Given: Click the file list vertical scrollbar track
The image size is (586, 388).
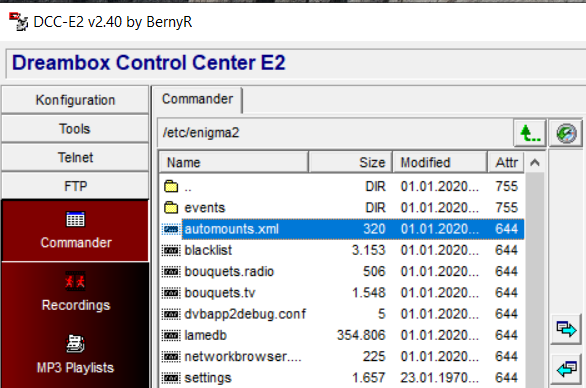Looking at the screenshot, I should click(535, 280).
